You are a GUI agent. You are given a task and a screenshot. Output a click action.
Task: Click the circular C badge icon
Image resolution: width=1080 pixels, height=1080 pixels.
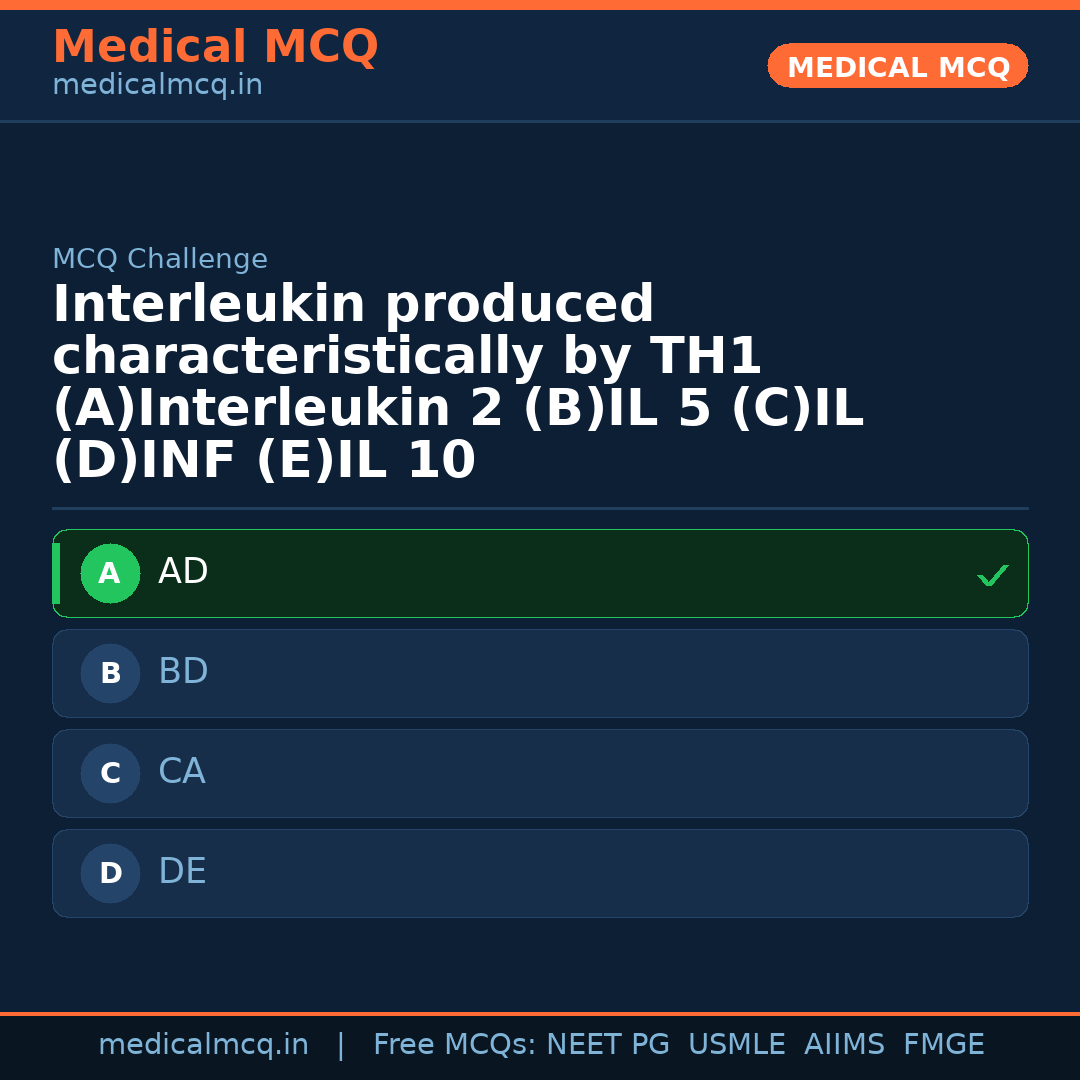[x=110, y=773]
